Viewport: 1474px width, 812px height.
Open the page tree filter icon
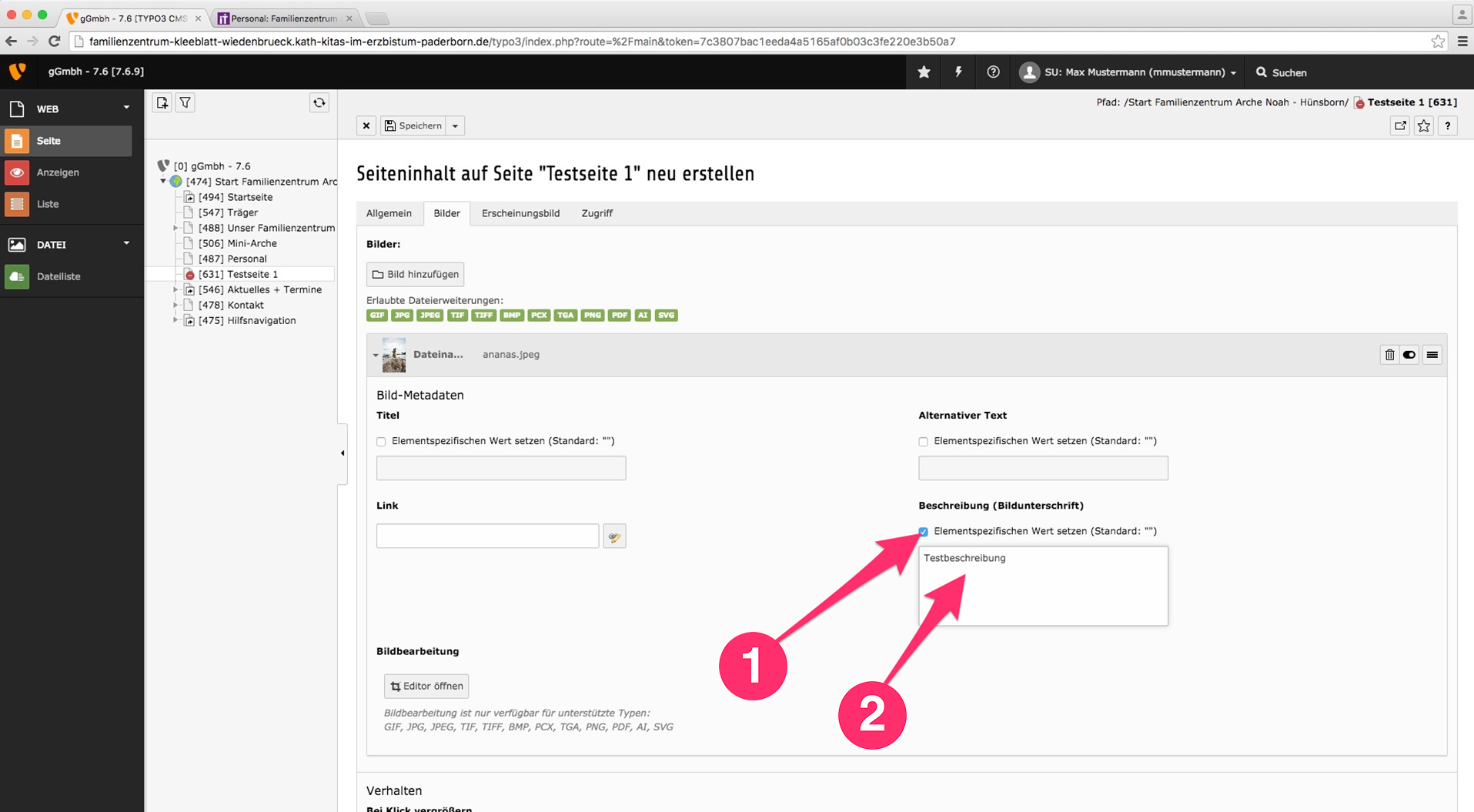coord(186,103)
